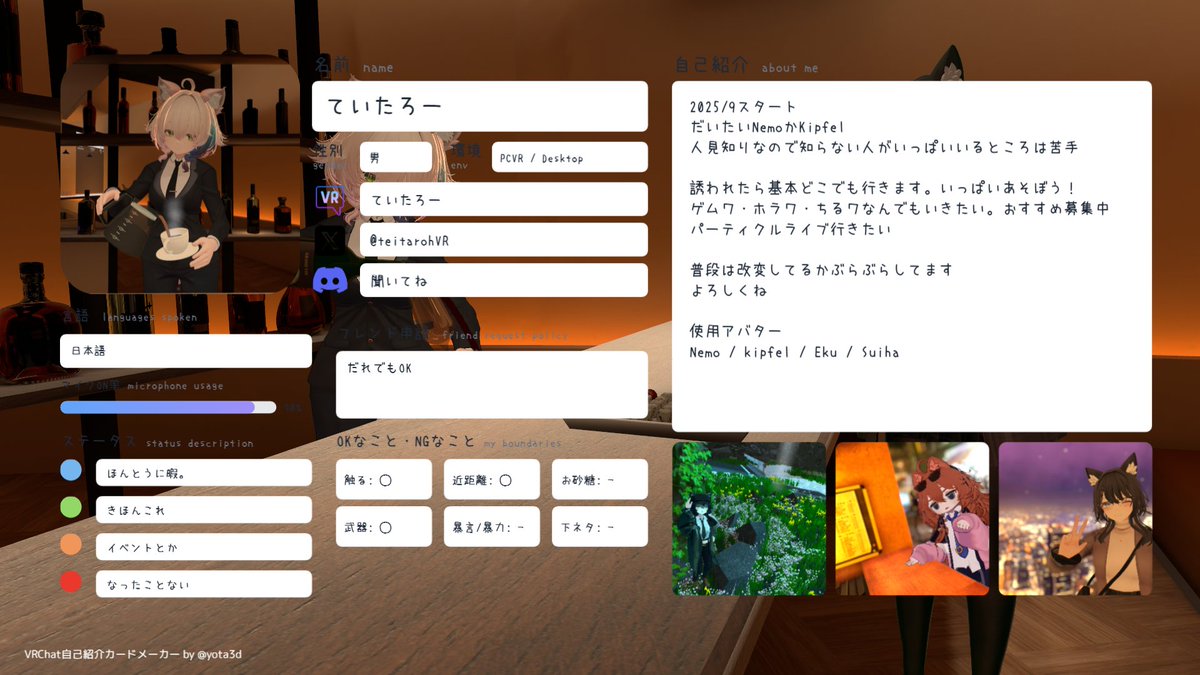Click the microphone usage slider bar
This screenshot has height=675, width=1200.
point(168,407)
